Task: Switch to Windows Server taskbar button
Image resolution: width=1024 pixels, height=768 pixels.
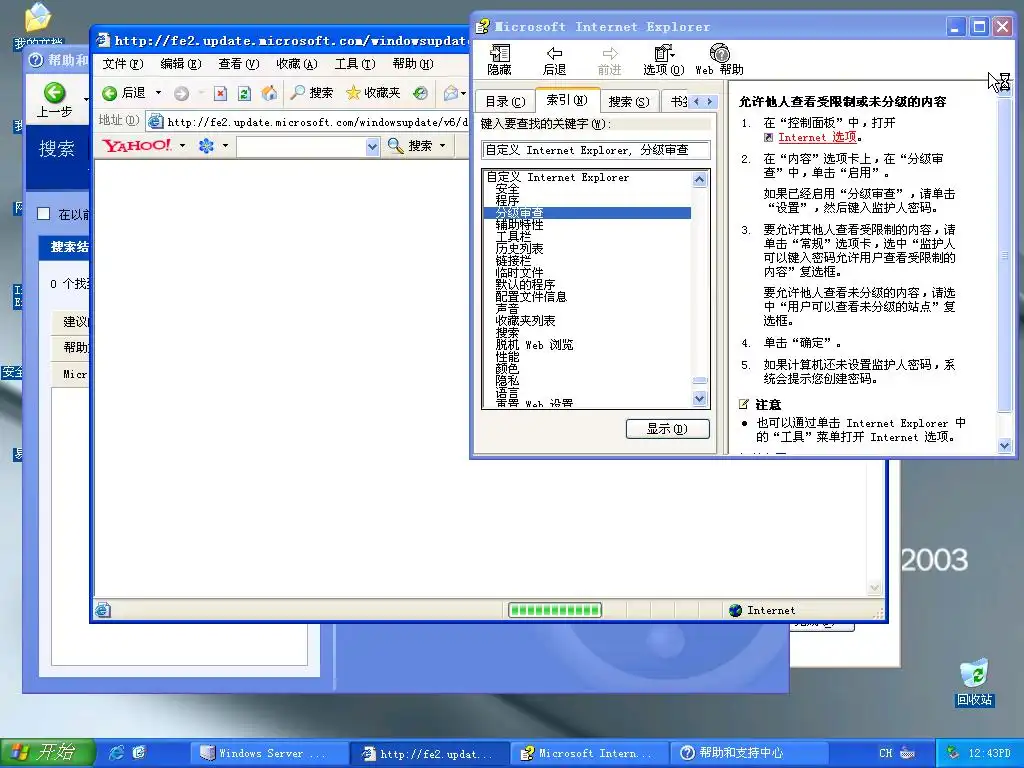Action: (x=272, y=753)
